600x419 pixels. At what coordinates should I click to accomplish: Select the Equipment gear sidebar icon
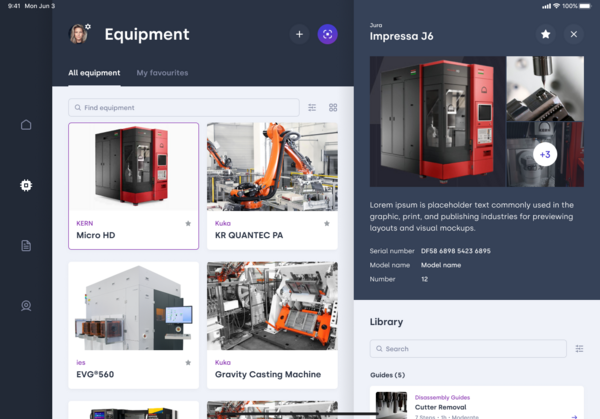click(x=26, y=185)
